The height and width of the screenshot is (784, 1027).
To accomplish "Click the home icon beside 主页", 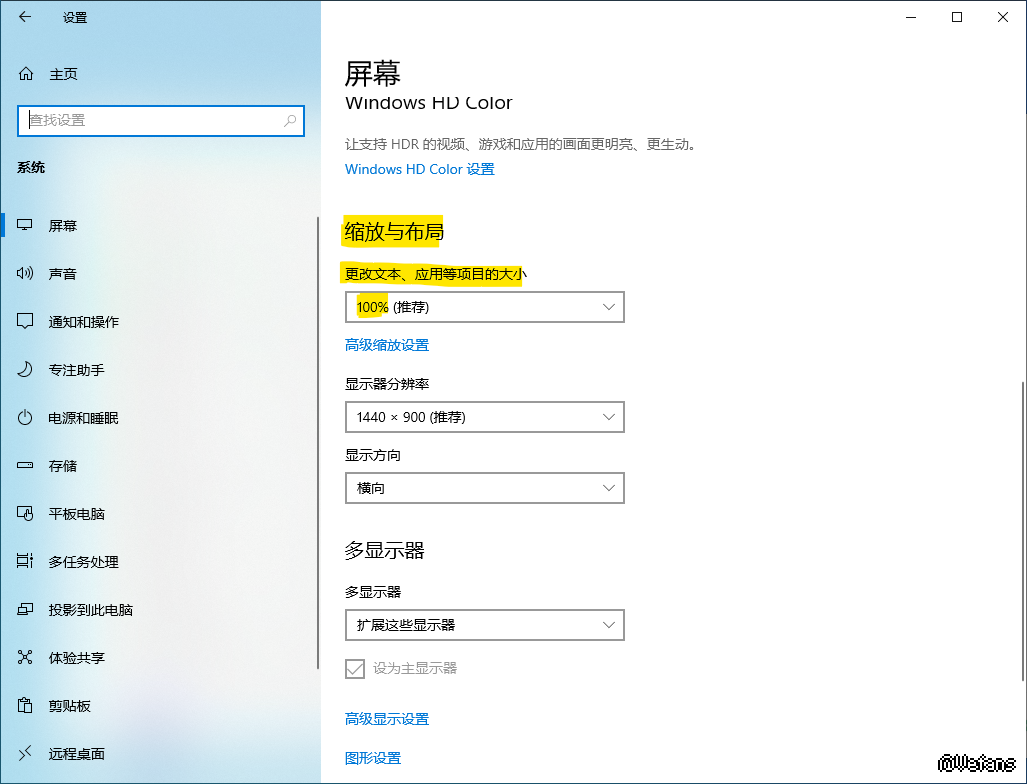I will pyautogui.click(x=26, y=73).
